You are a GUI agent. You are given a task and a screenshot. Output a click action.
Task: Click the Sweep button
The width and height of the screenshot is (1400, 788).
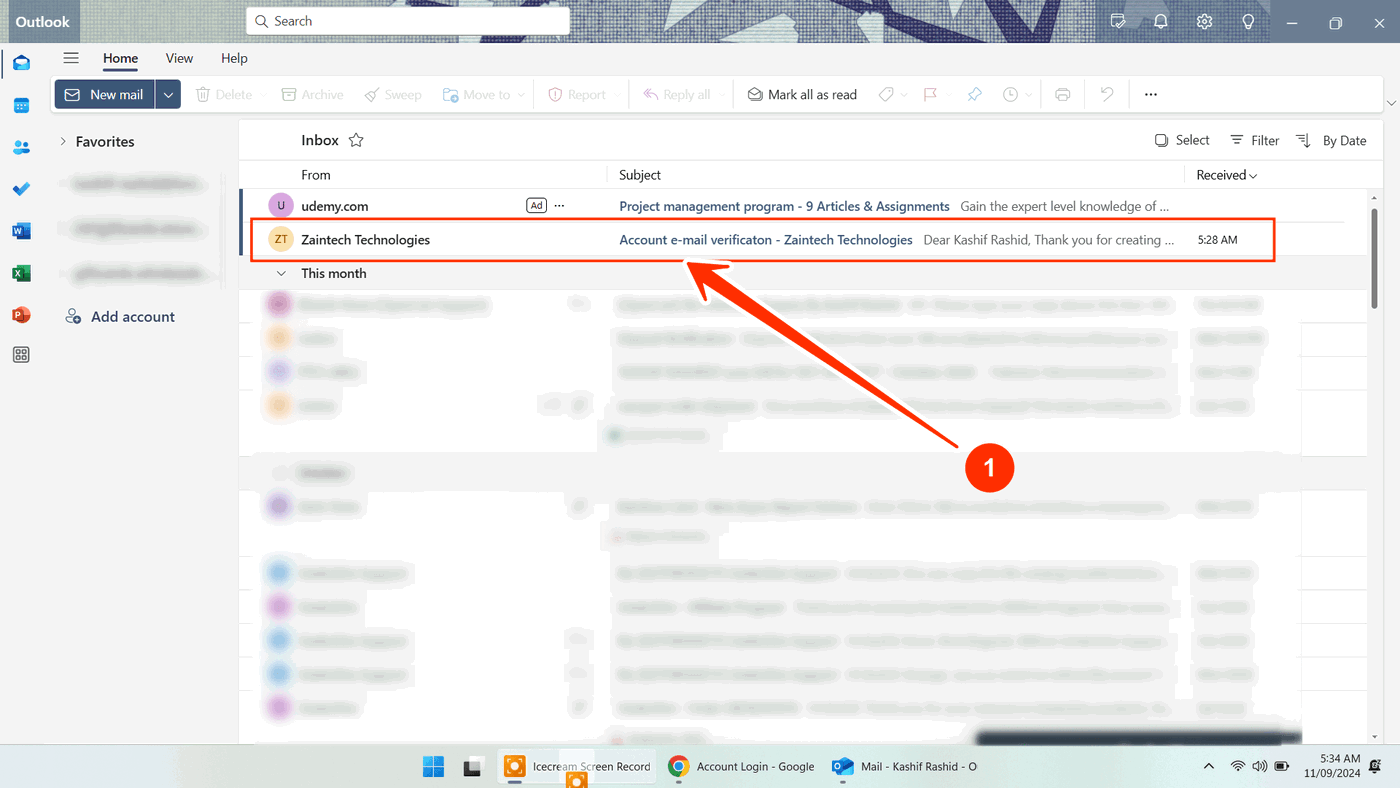393,94
